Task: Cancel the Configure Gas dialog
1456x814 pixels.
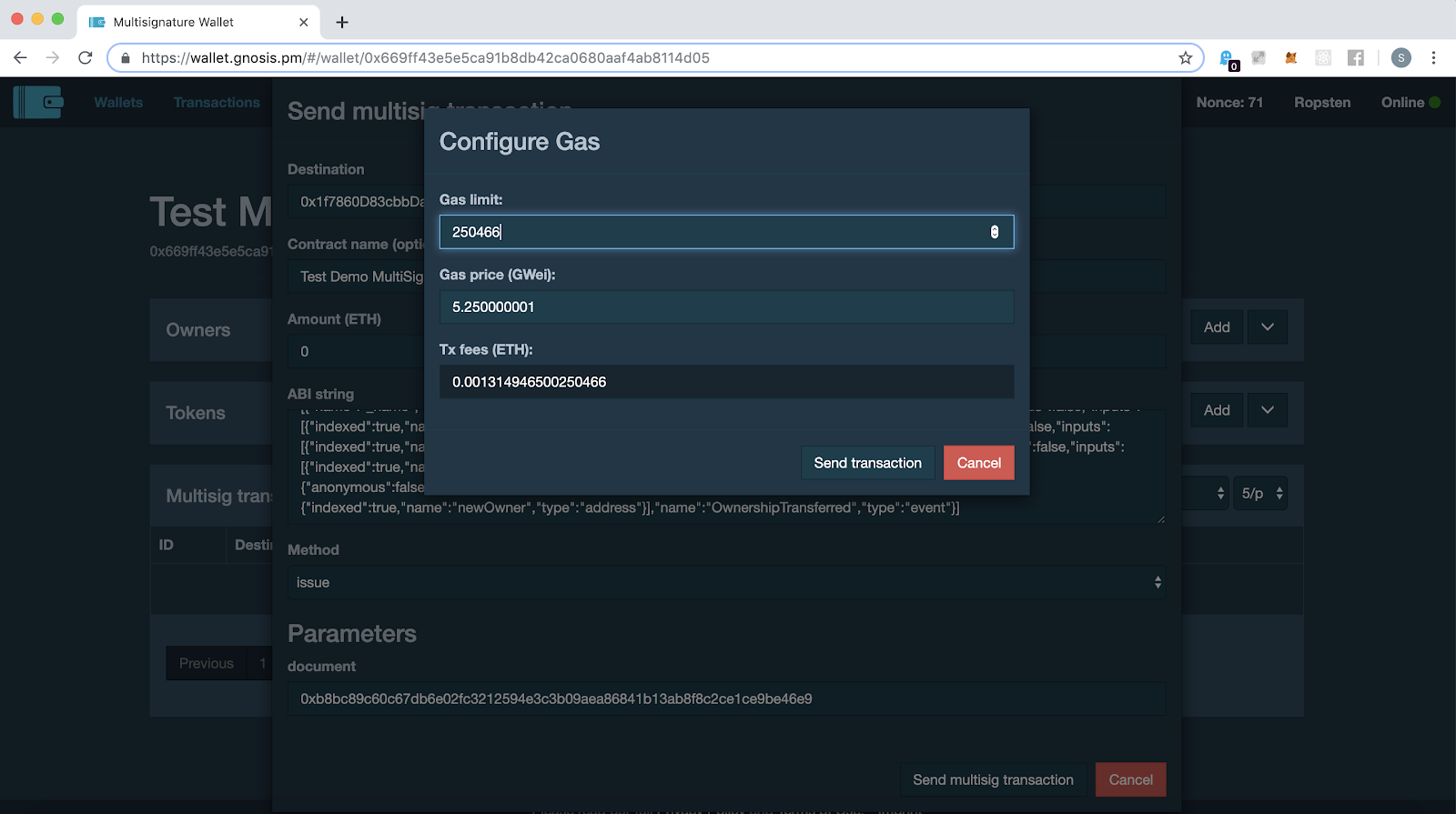Action: pyautogui.click(x=978, y=463)
